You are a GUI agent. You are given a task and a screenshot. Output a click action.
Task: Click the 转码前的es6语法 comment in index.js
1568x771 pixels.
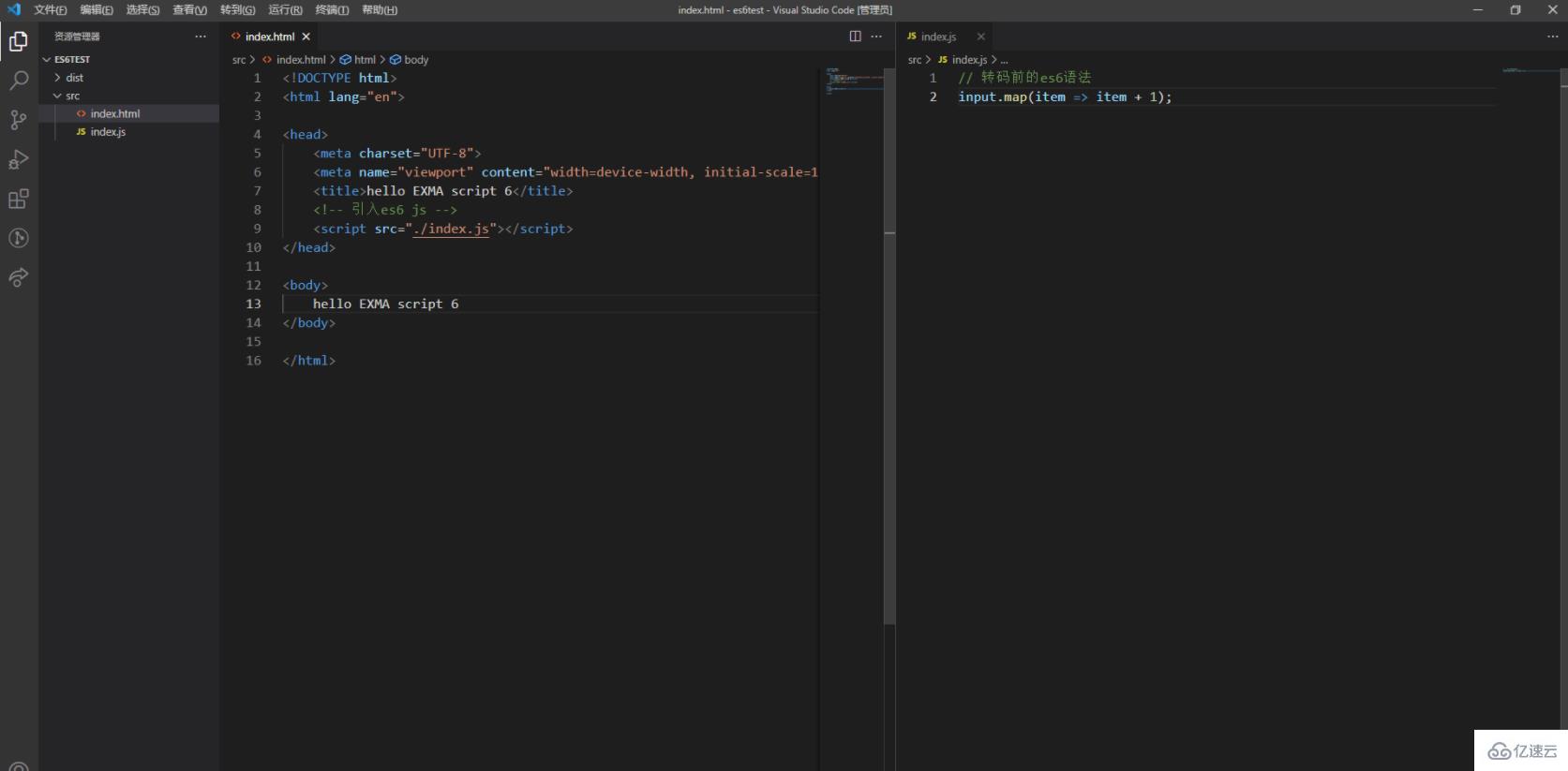click(1024, 78)
